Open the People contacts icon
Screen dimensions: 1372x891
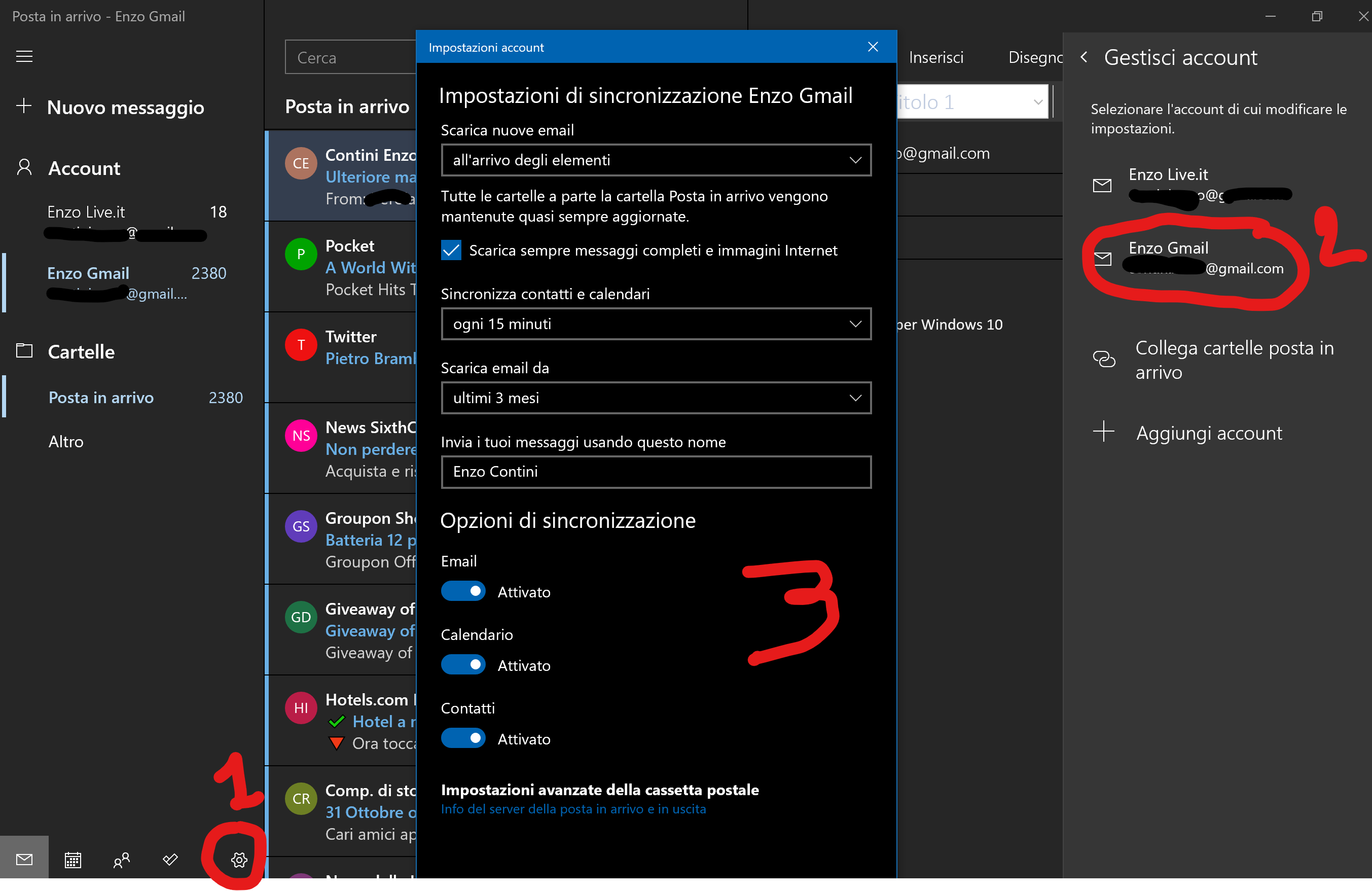point(122,860)
